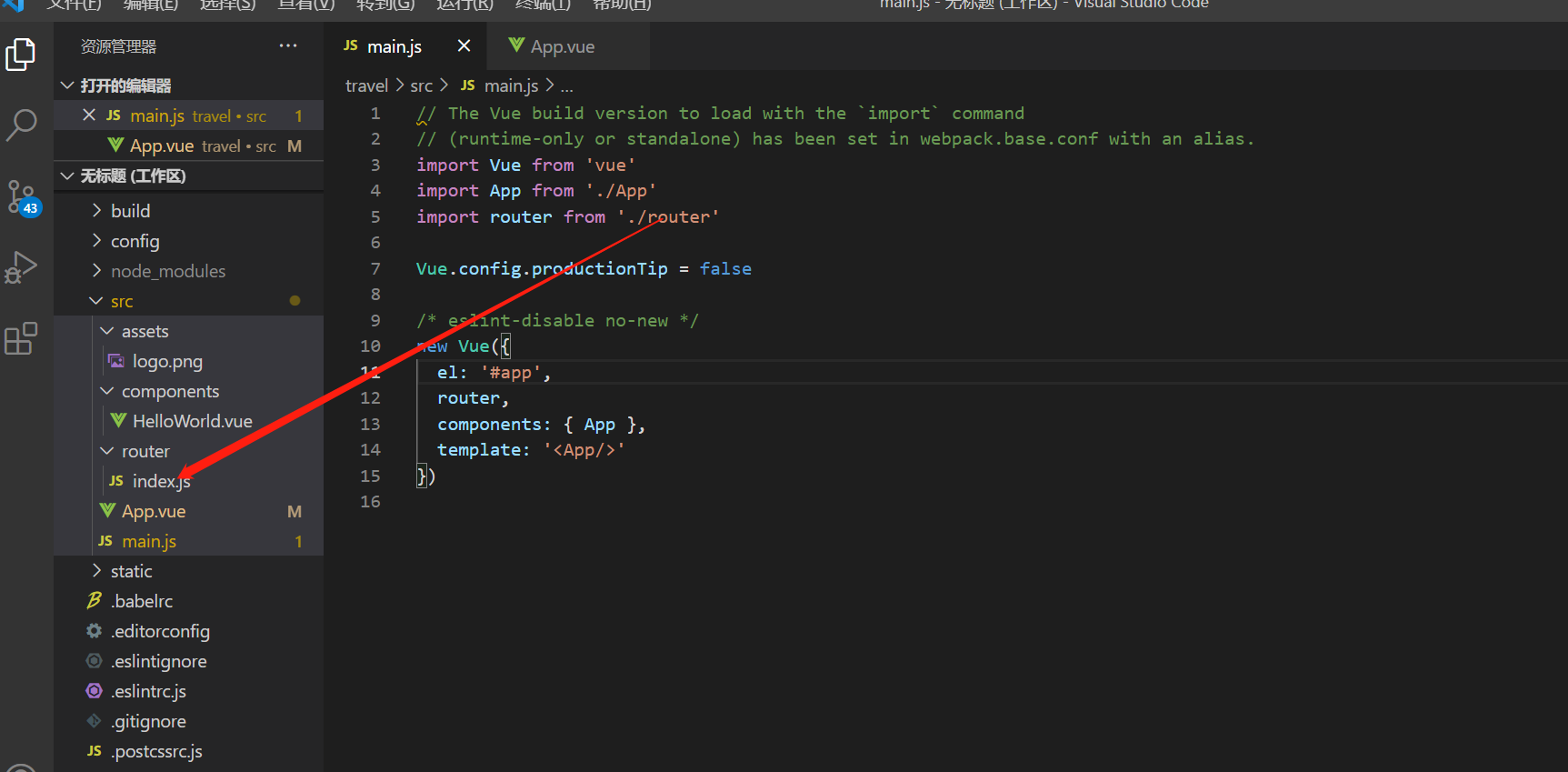Open the .gitignore file

click(188, 721)
